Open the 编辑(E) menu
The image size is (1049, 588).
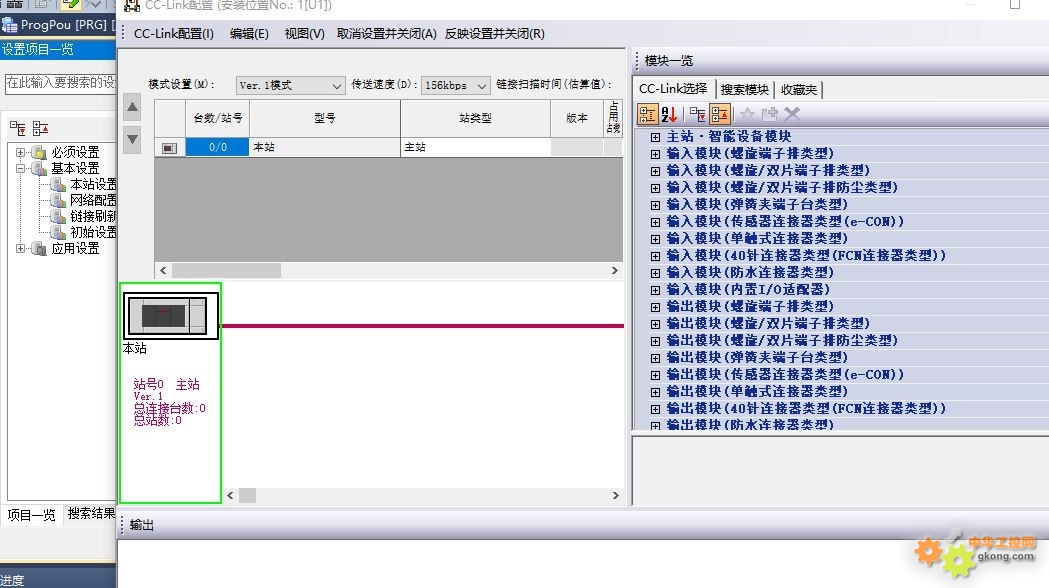pos(249,34)
